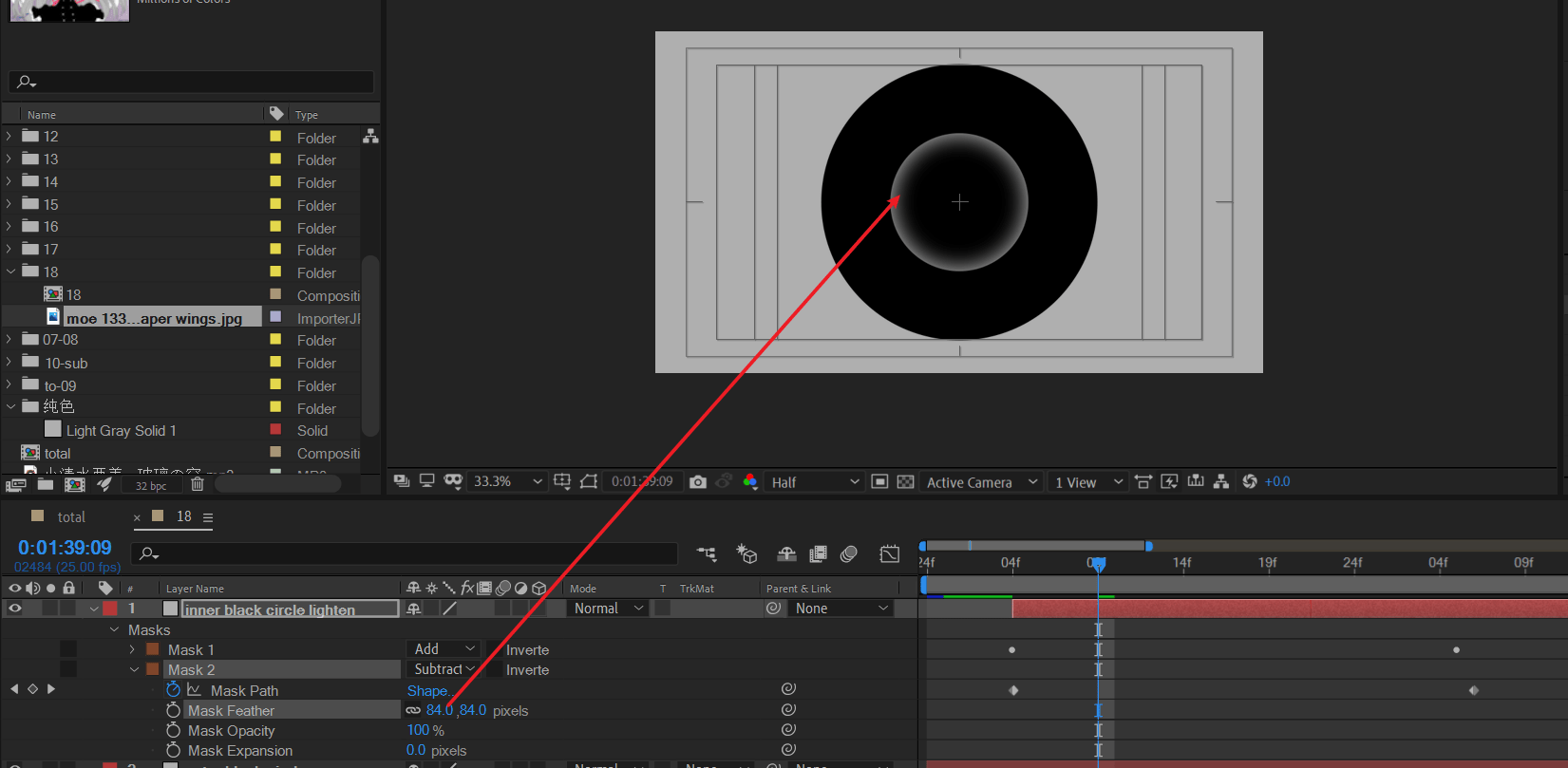Toggle Mask Path stopwatch
This screenshot has width=1568, height=768.
173,690
